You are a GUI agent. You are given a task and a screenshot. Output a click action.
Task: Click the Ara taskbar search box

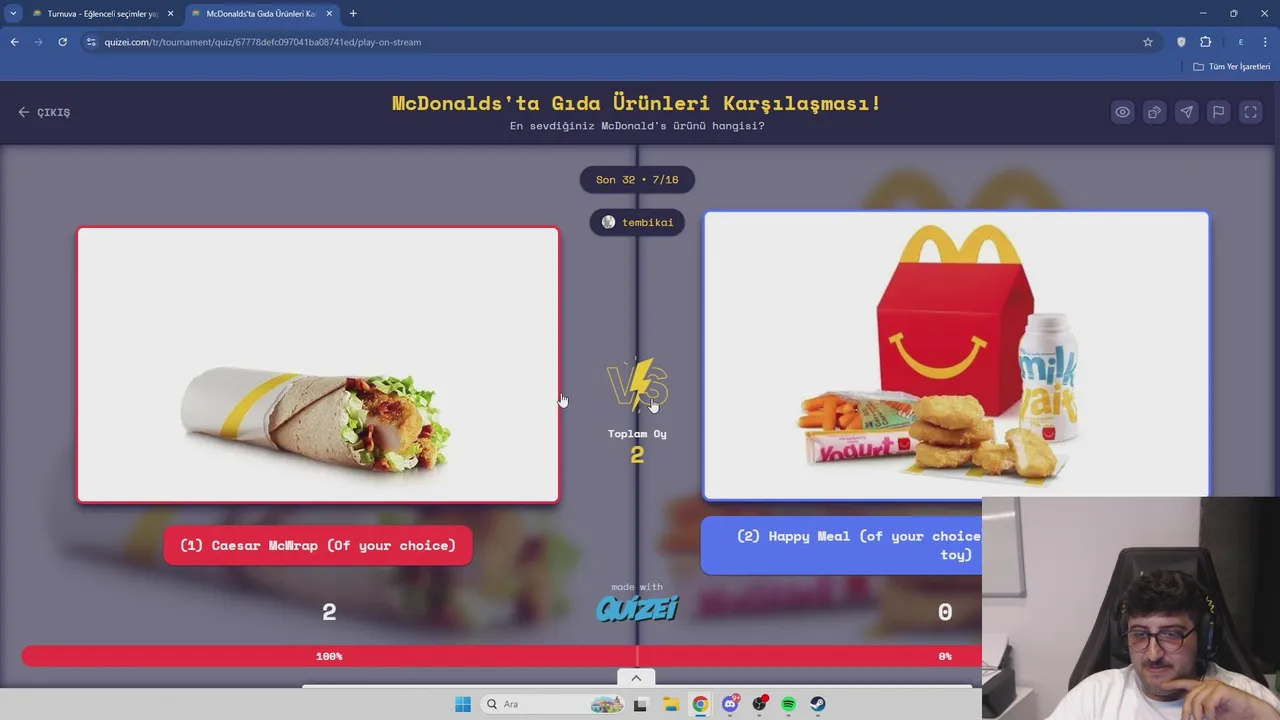point(552,704)
